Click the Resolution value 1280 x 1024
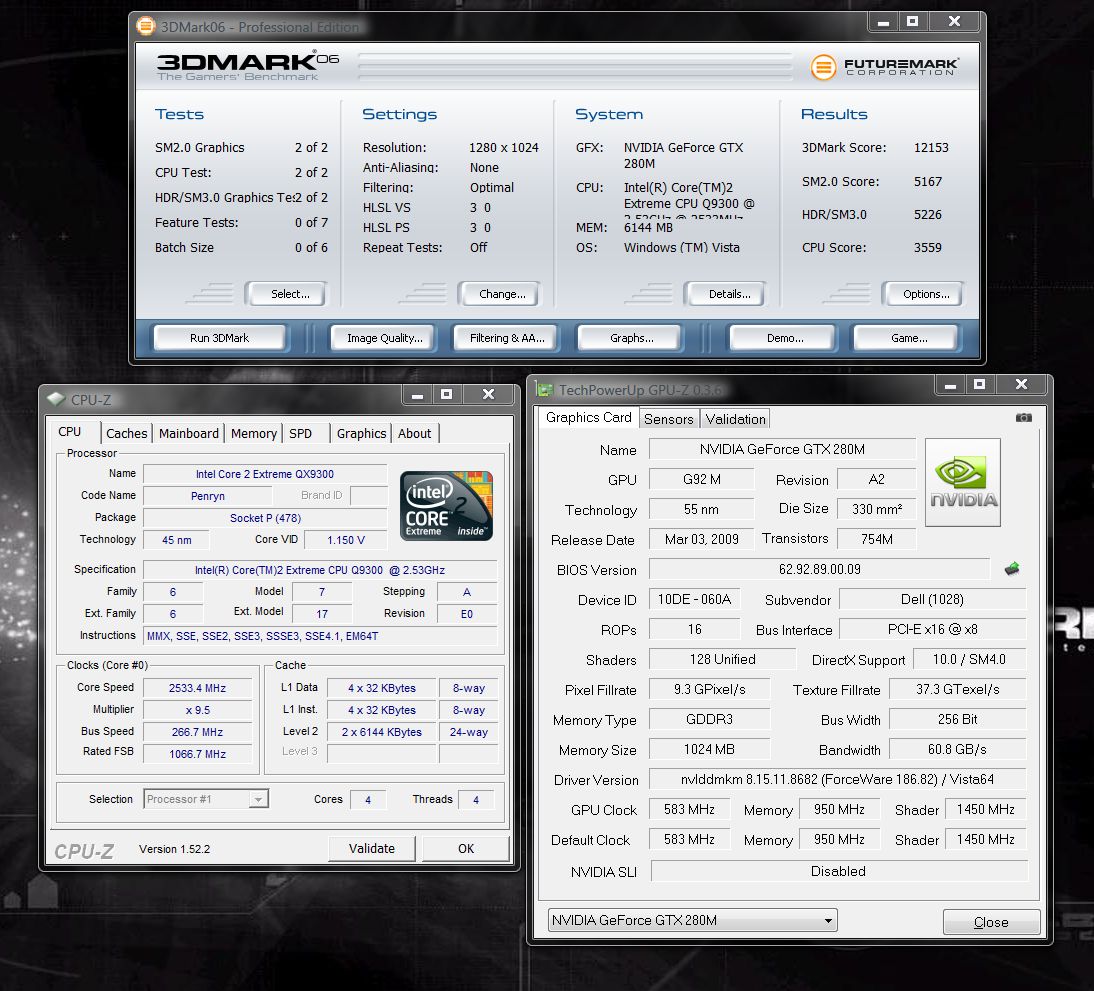The image size is (1094, 991). (504, 147)
